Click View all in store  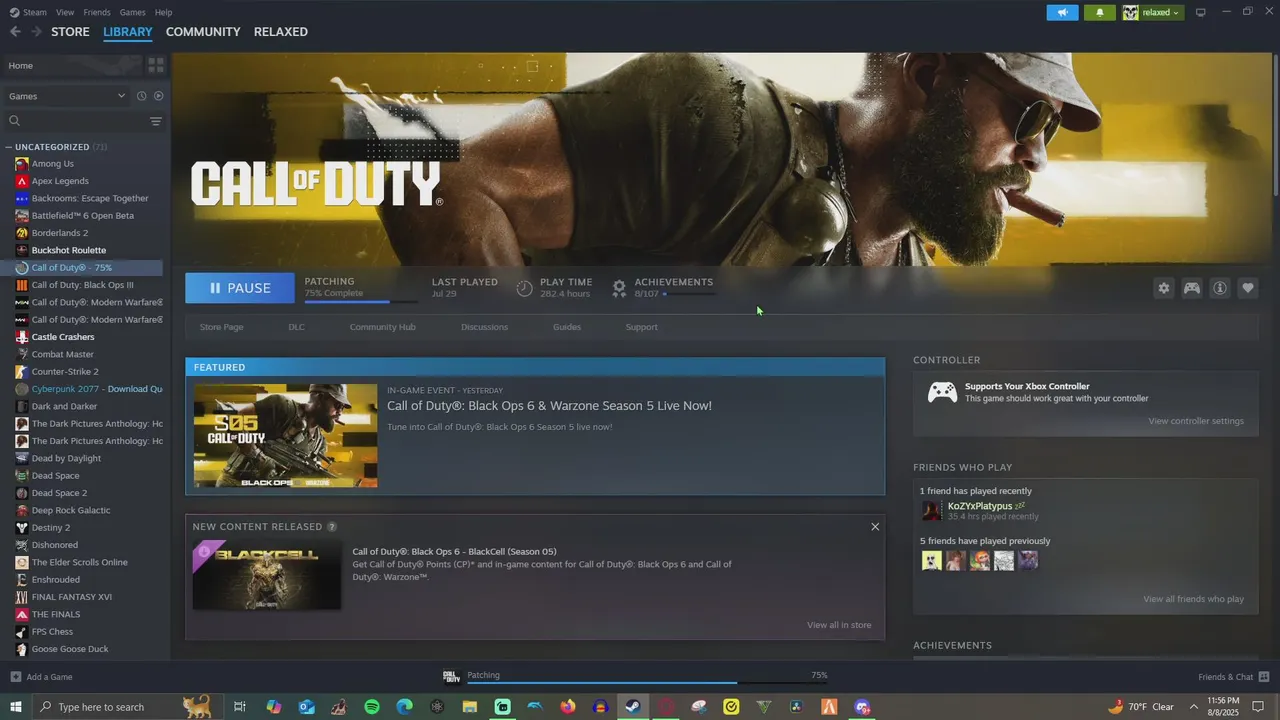click(839, 625)
